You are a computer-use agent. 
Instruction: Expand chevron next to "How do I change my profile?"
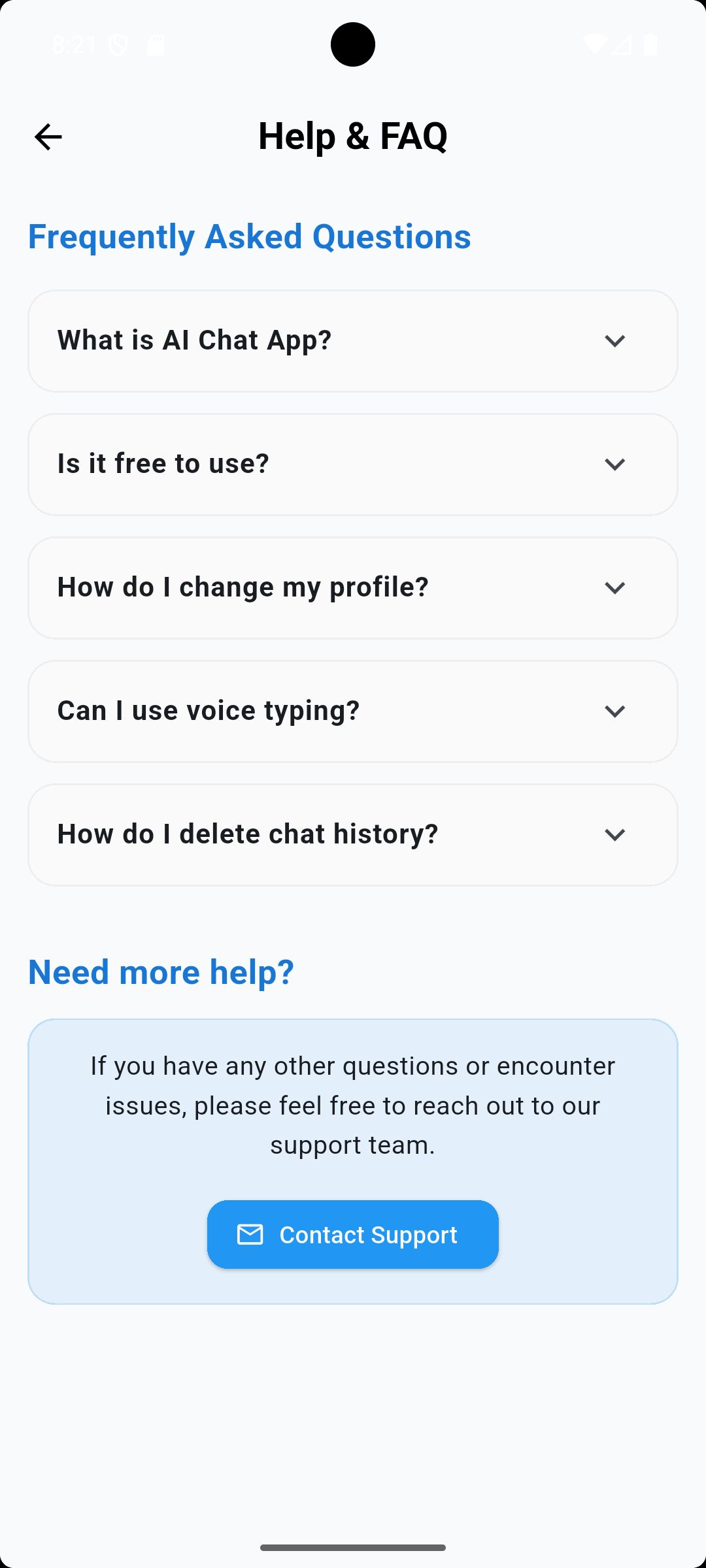click(614, 588)
